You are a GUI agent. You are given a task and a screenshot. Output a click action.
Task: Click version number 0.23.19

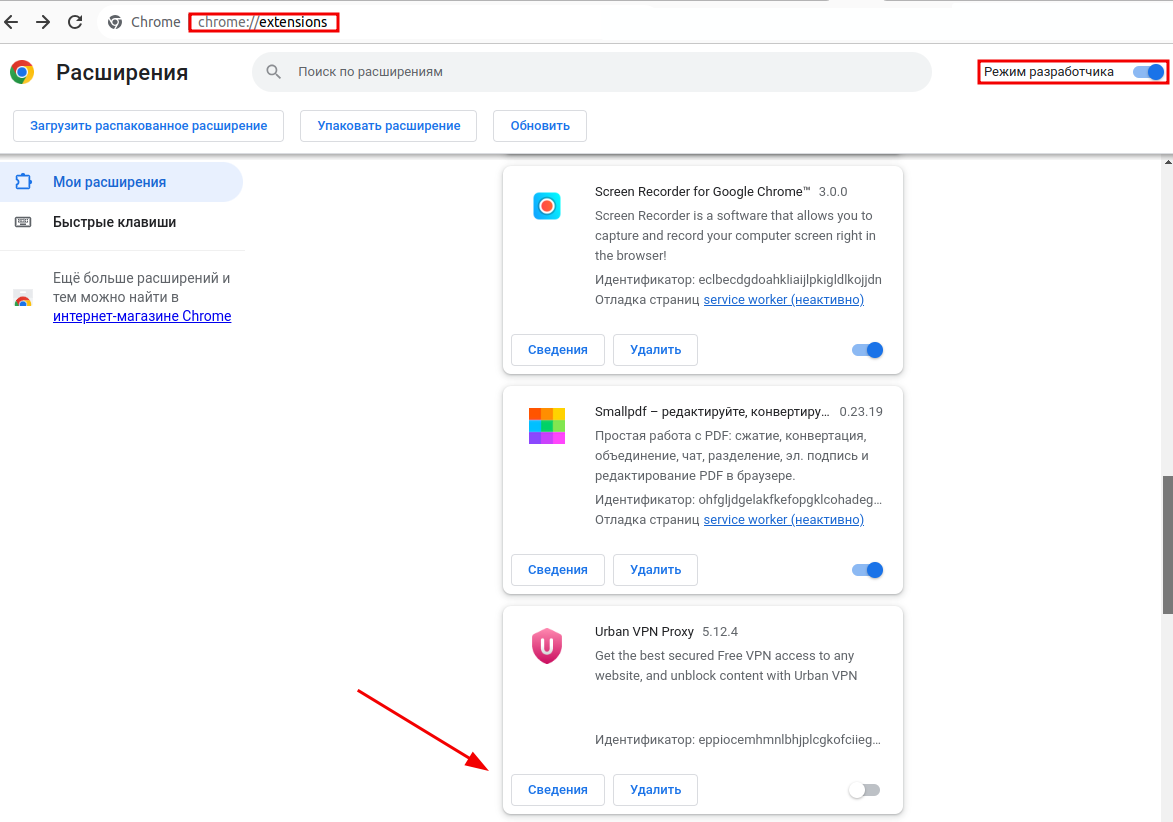(860, 411)
